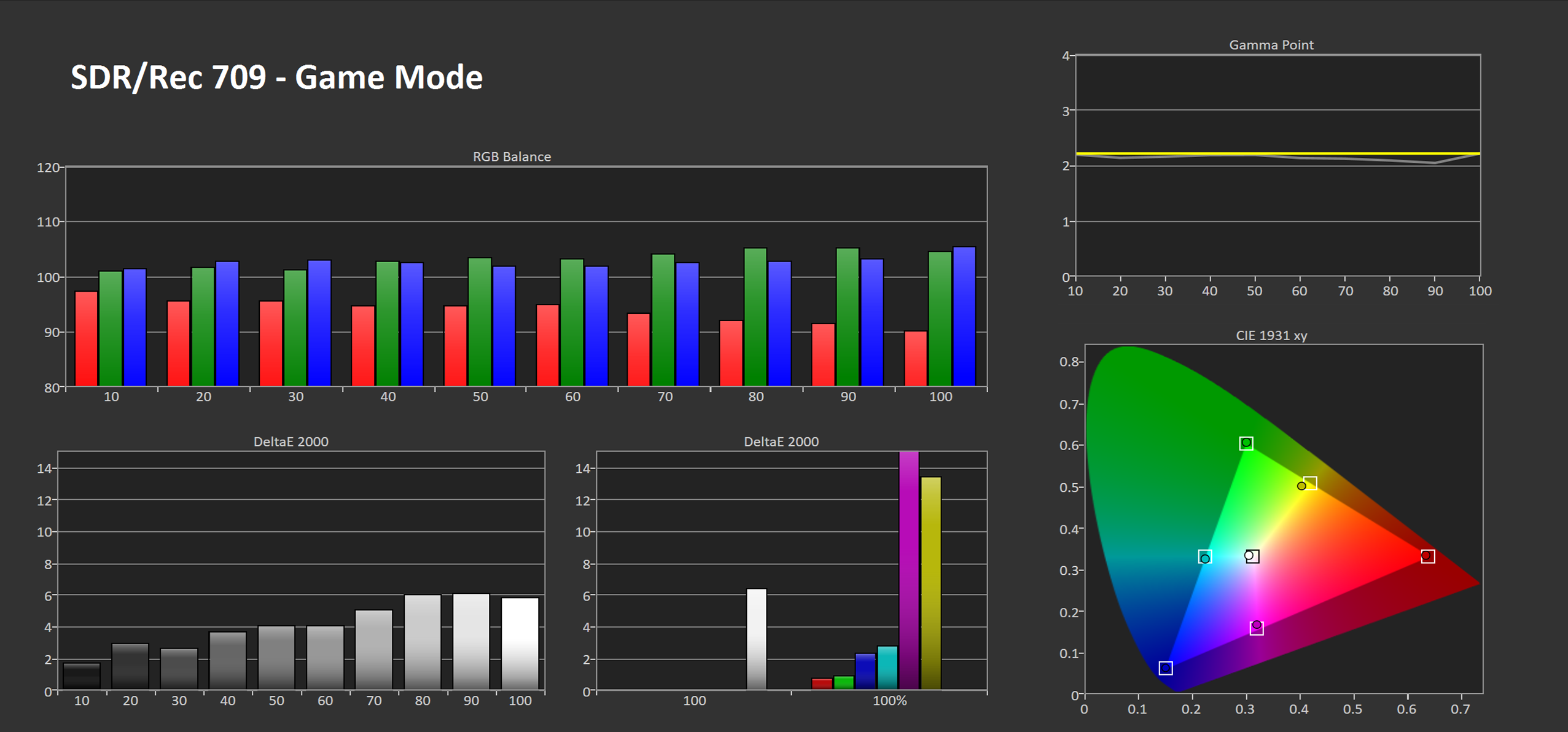1568x732 pixels.
Task: Select the blue primary marker on CIE chart
Action: coord(1166,668)
